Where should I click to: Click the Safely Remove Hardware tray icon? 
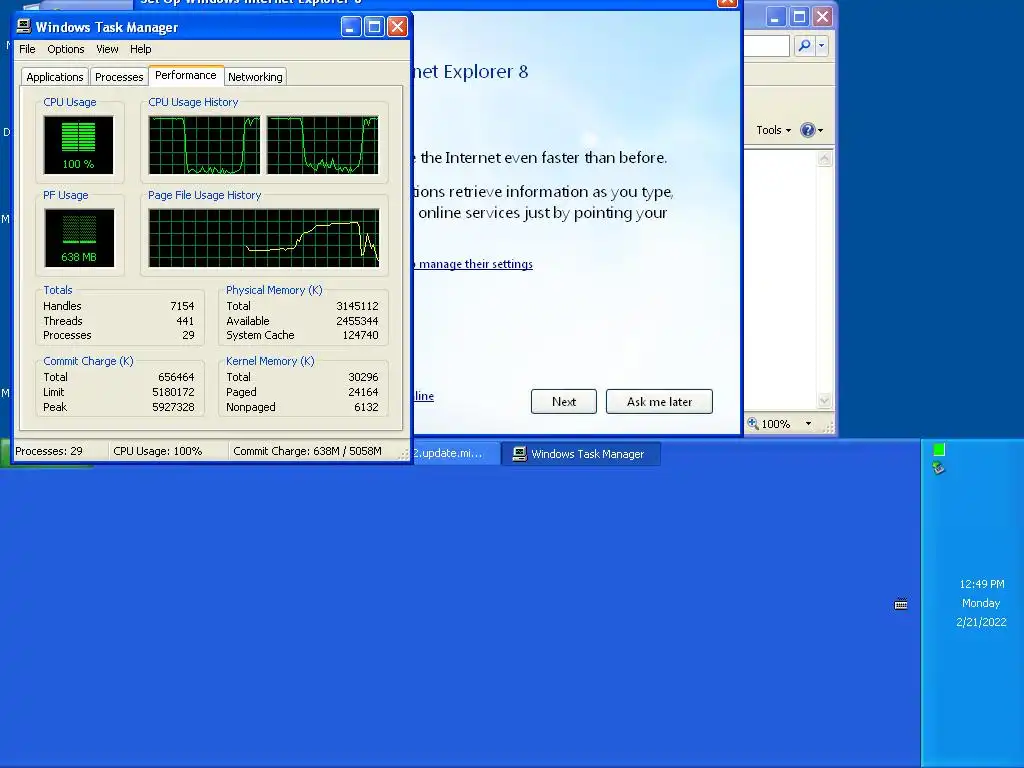938,467
